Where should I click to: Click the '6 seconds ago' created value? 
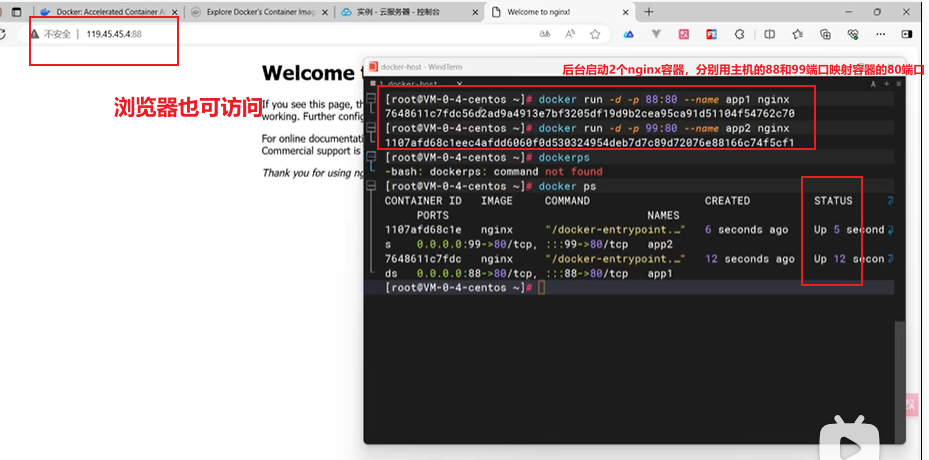(x=747, y=229)
